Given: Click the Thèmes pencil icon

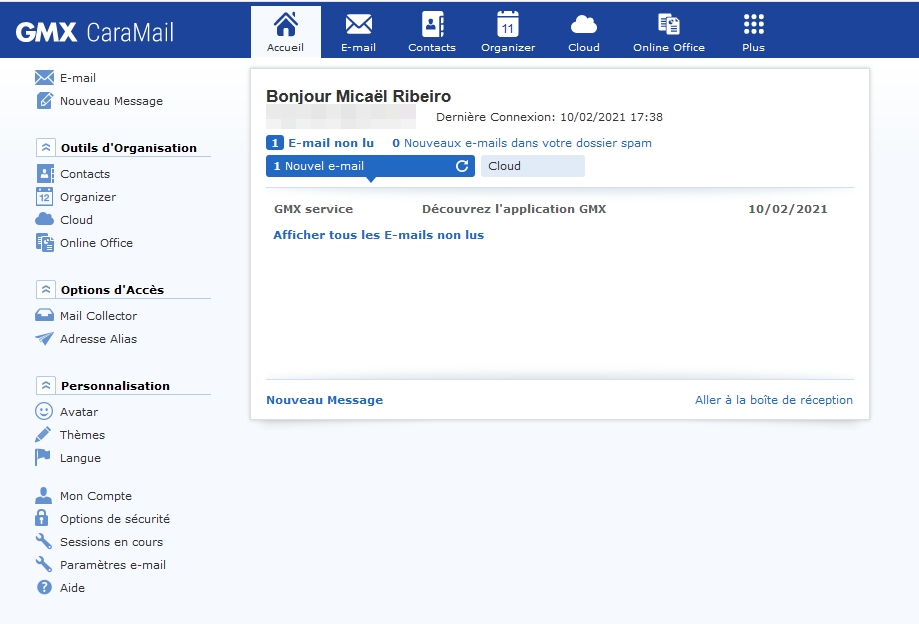Looking at the screenshot, I should [43, 434].
